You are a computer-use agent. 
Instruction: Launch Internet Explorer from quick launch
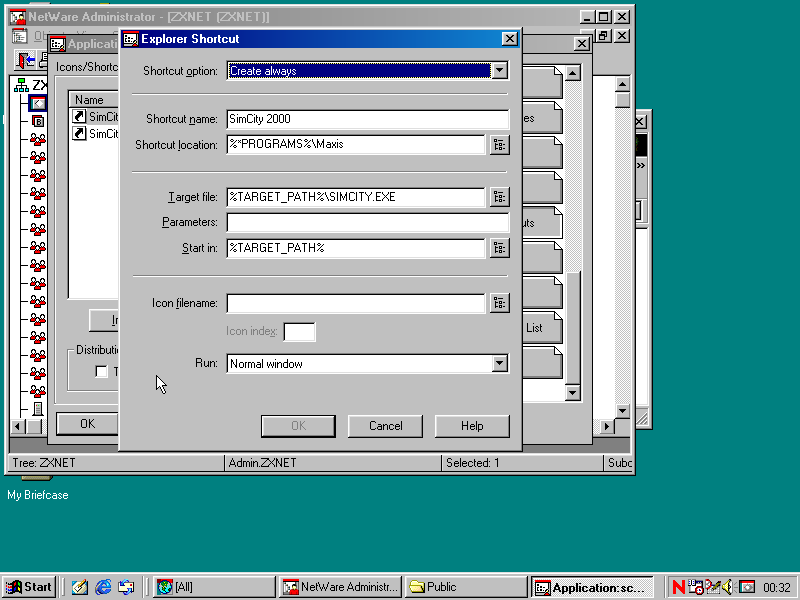click(103, 587)
